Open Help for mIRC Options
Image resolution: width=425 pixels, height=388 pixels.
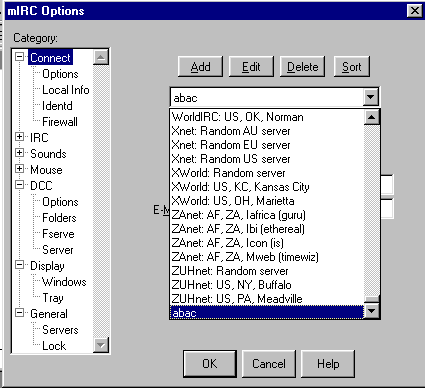click(x=328, y=364)
